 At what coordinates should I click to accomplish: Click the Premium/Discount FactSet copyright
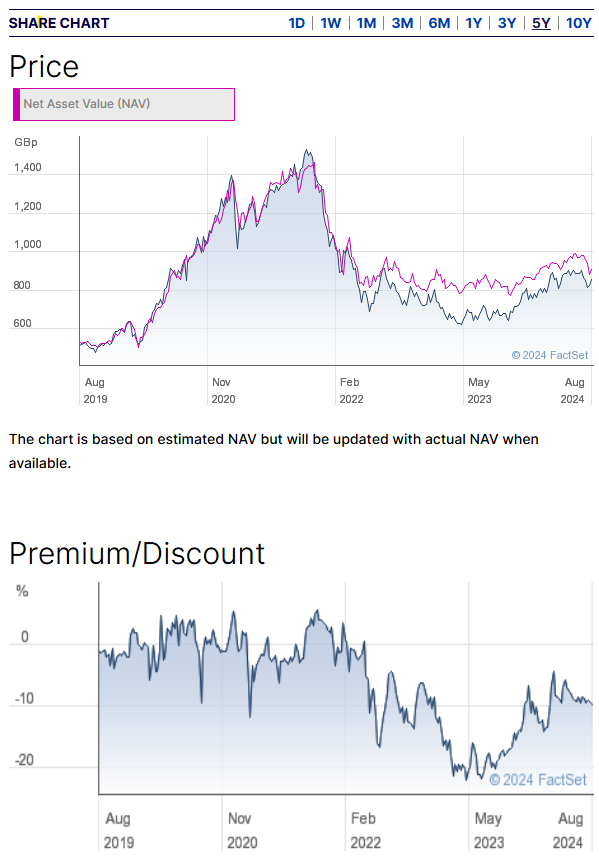[538, 780]
